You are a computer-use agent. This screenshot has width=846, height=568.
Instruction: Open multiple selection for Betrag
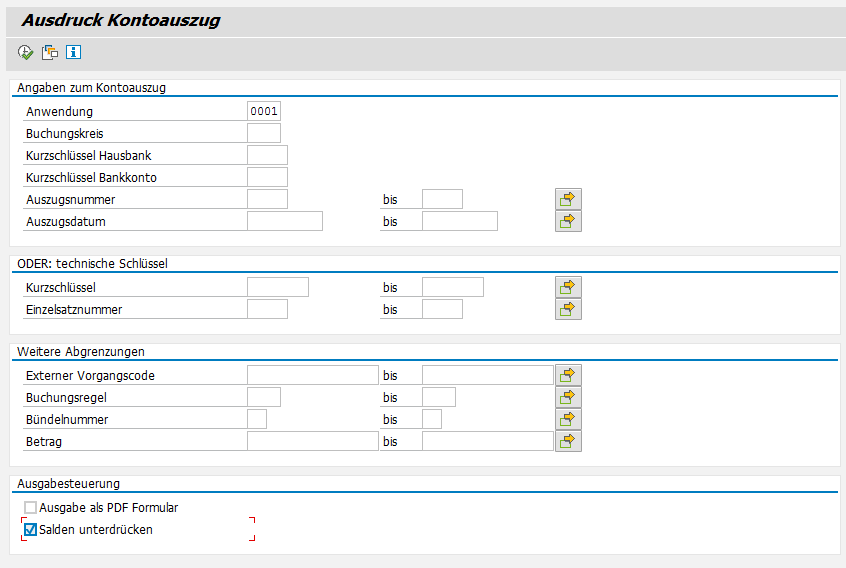568,441
